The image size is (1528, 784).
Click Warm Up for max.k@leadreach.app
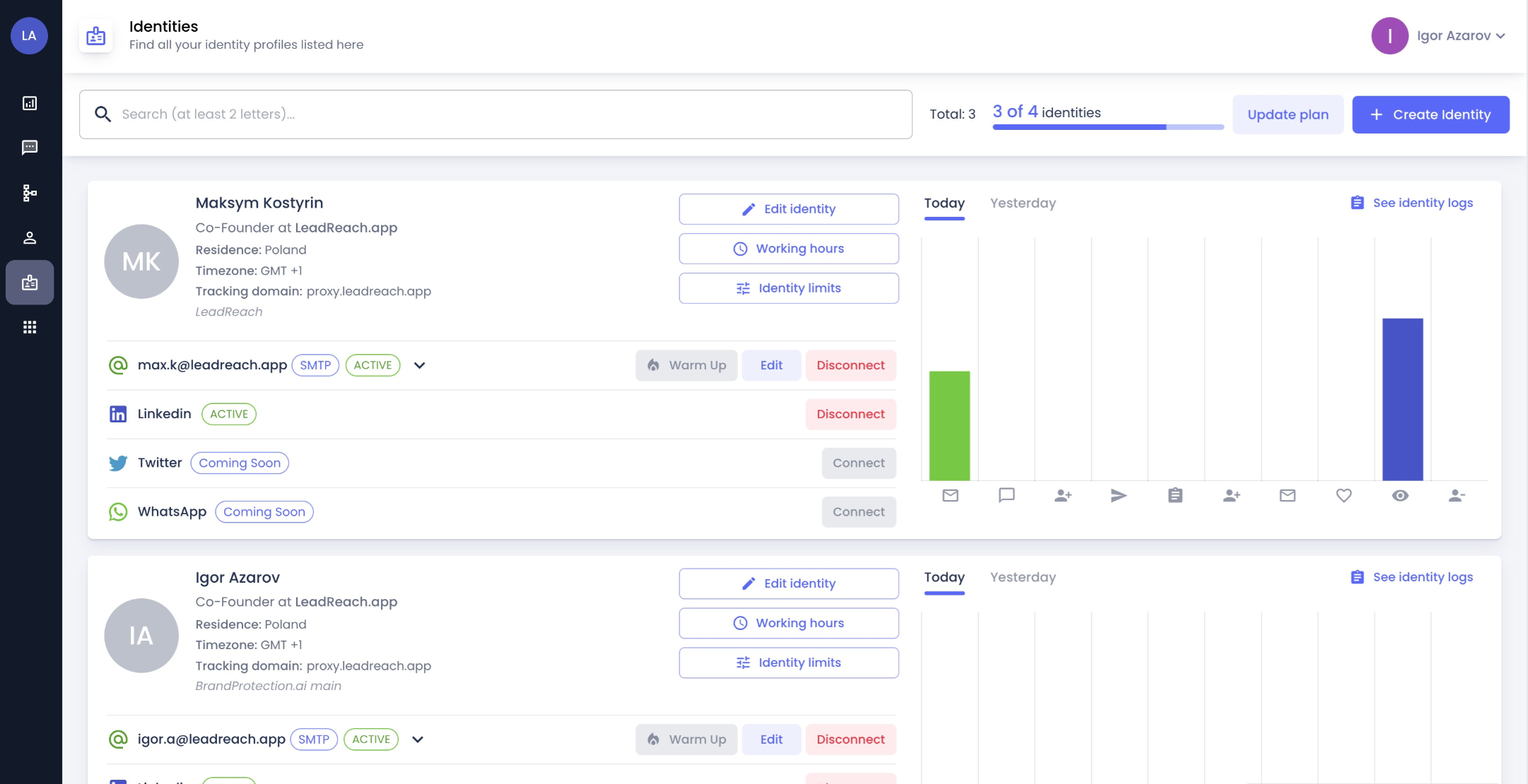[x=686, y=365]
